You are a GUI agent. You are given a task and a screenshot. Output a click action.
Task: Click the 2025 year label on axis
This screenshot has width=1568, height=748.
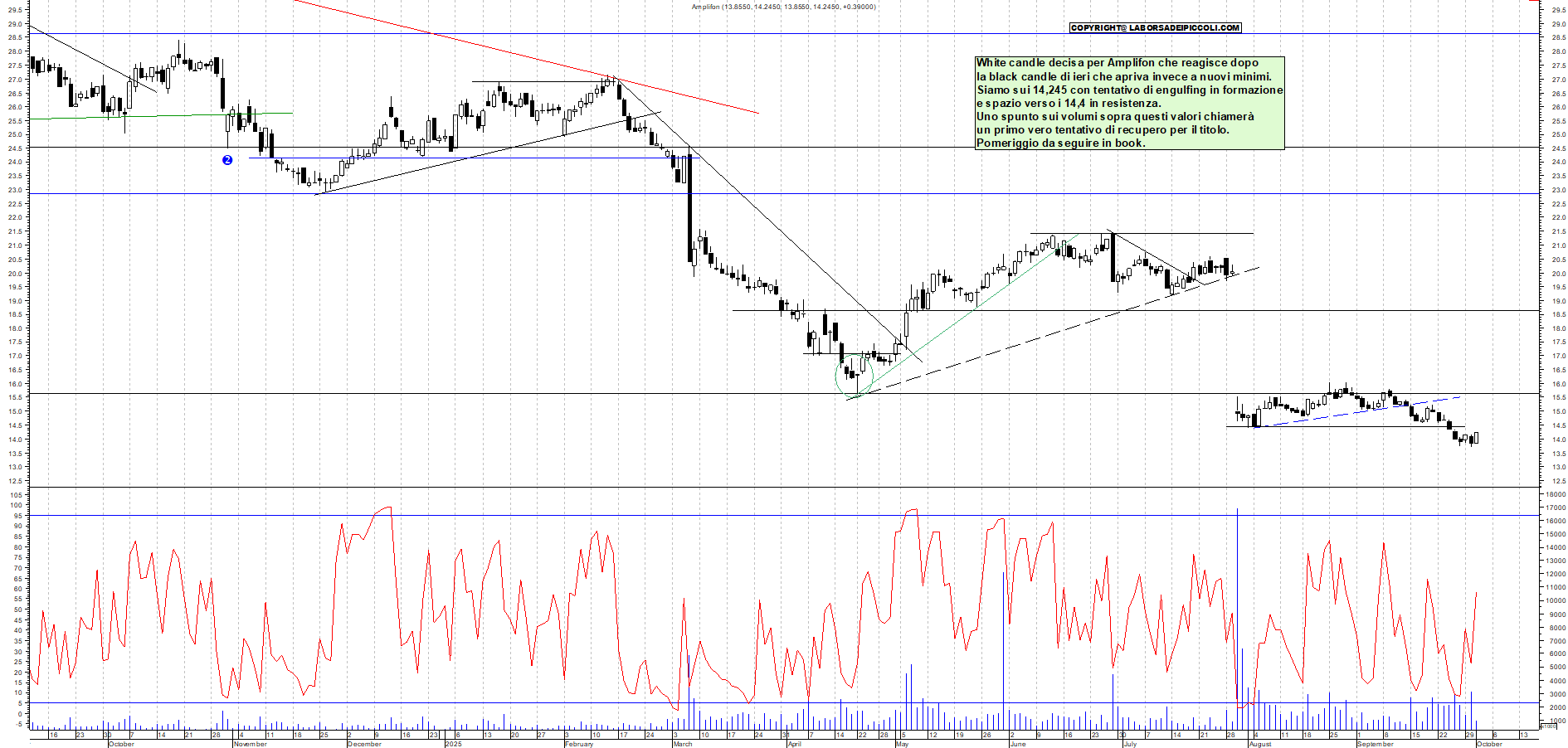pyautogui.click(x=453, y=744)
